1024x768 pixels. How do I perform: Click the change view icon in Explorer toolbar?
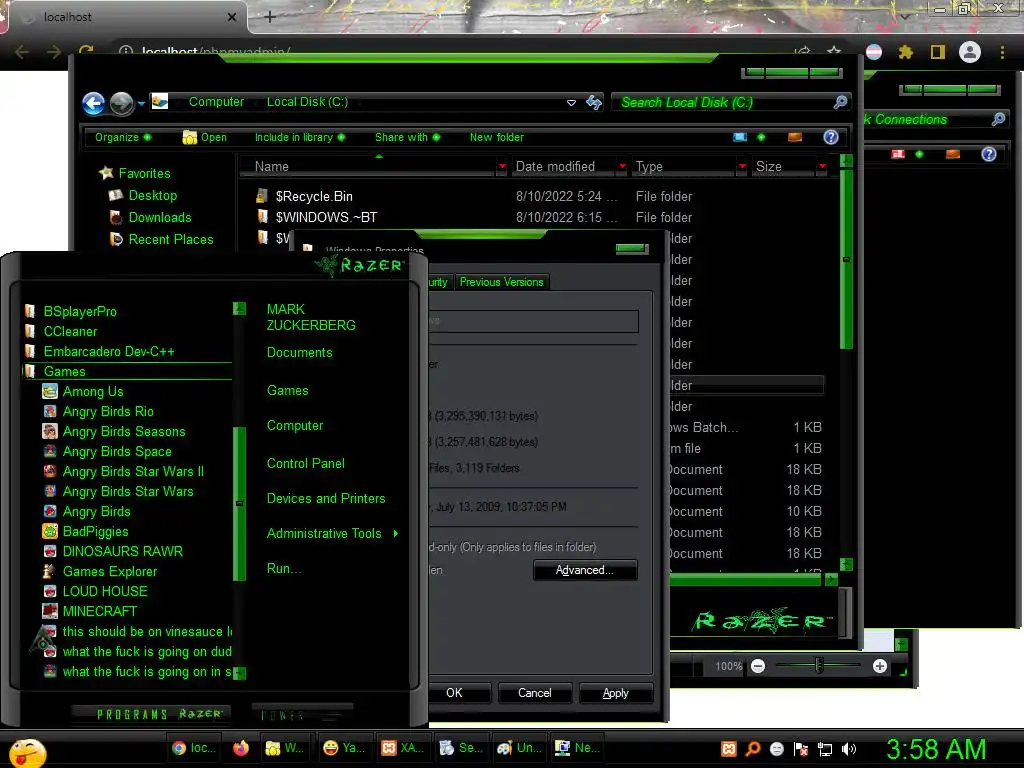740,137
